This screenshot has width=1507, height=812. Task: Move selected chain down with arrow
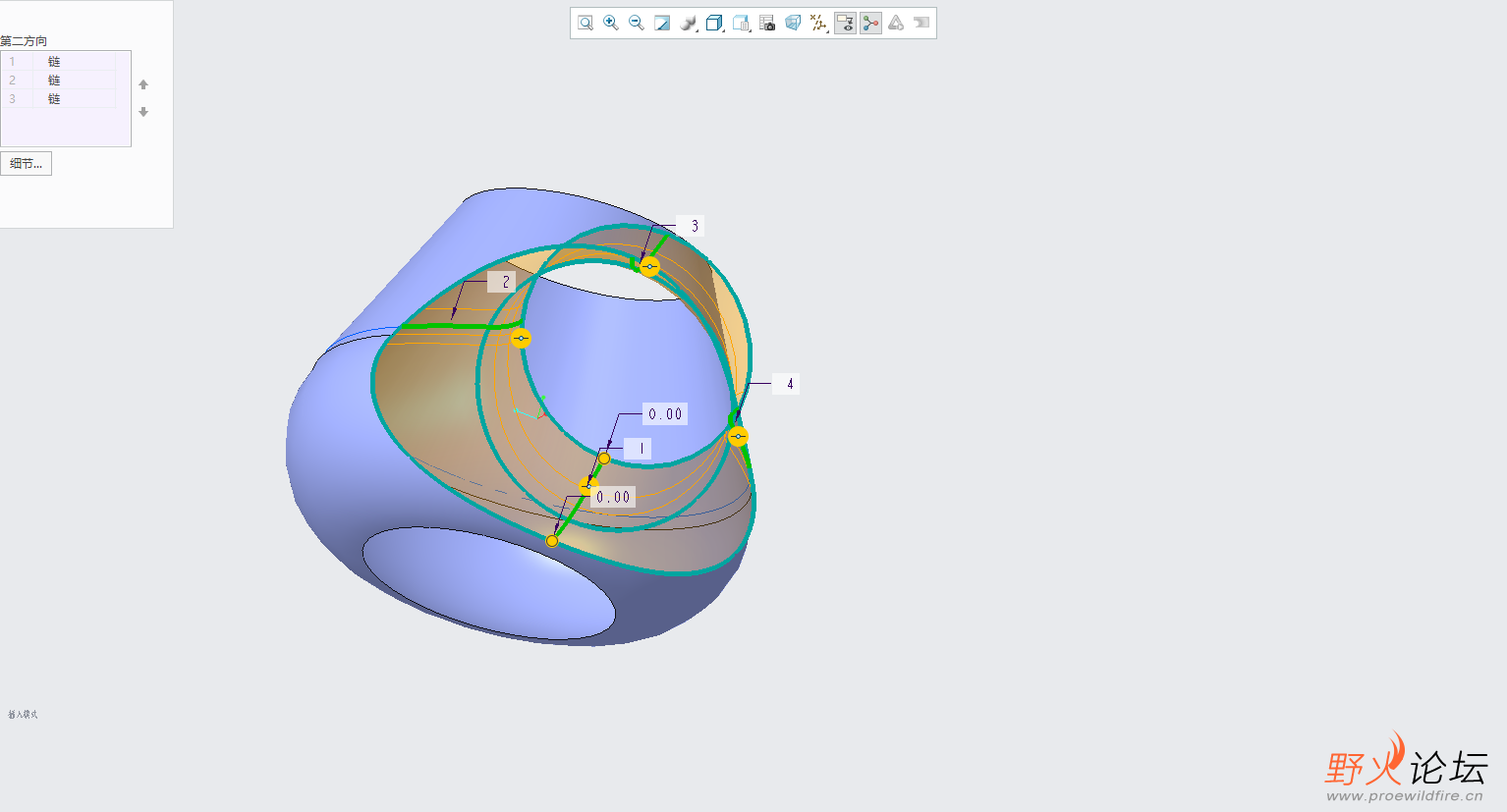point(143,112)
